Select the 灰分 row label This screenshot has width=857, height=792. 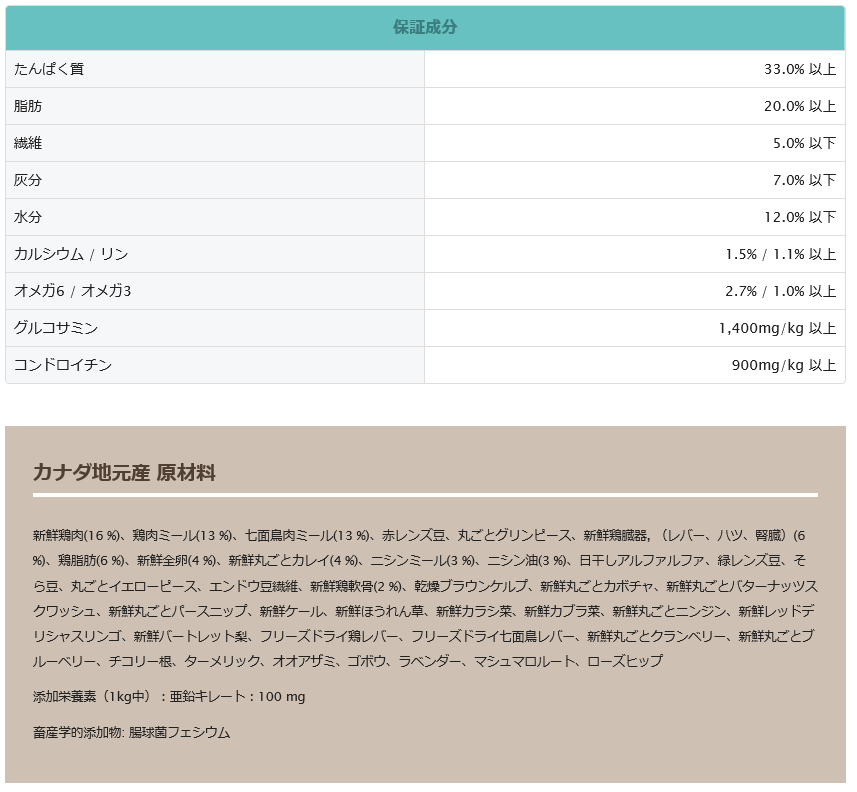tap(28, 180)
